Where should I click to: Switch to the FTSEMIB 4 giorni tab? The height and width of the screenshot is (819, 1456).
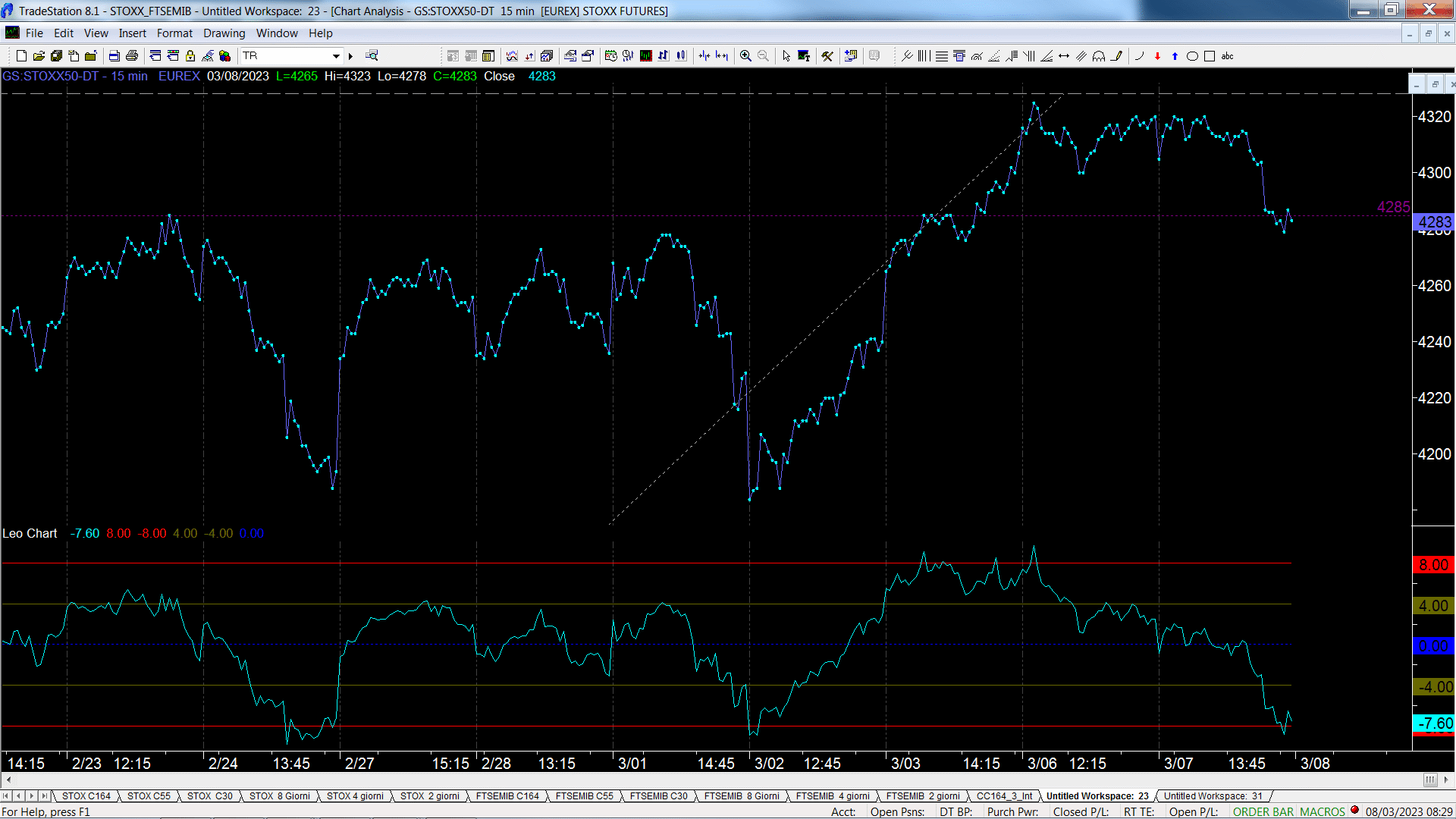833,796
